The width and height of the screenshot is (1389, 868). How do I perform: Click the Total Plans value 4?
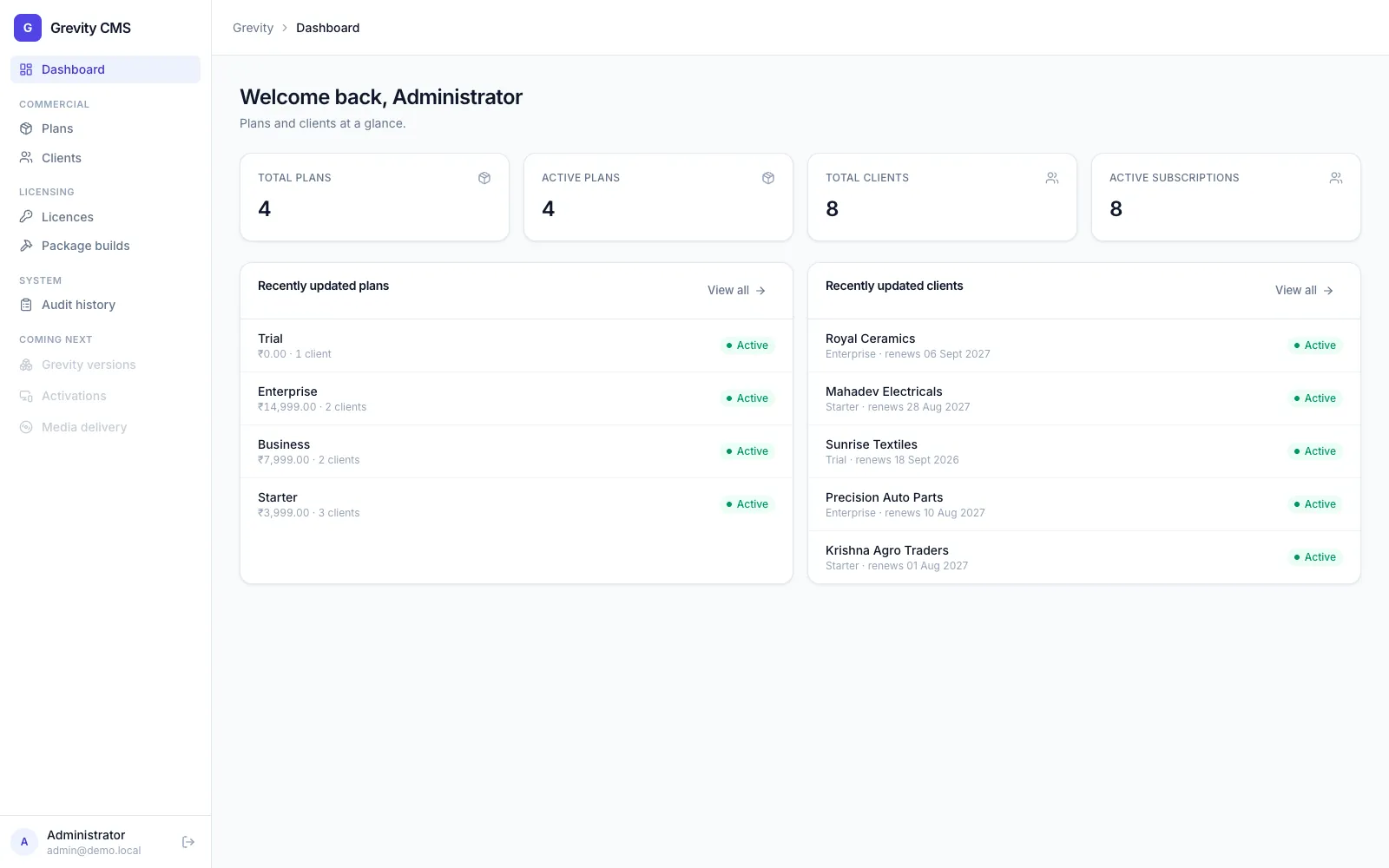point(265,209)
